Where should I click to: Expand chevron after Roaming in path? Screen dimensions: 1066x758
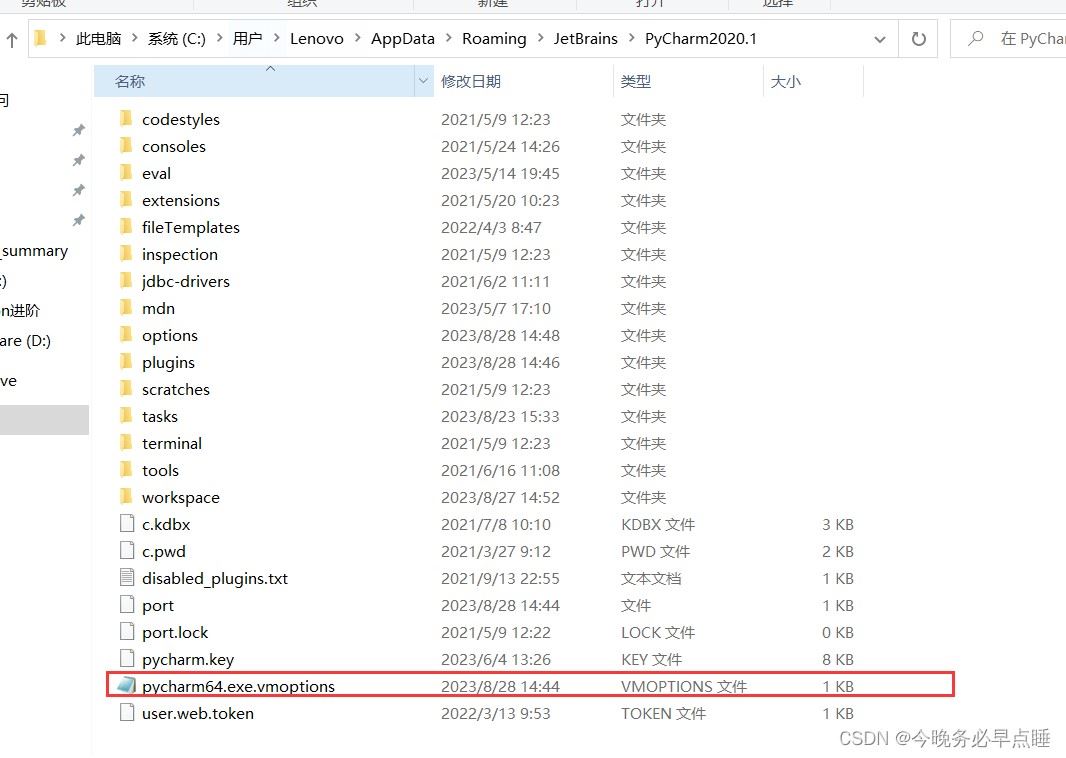click(540, 38)
